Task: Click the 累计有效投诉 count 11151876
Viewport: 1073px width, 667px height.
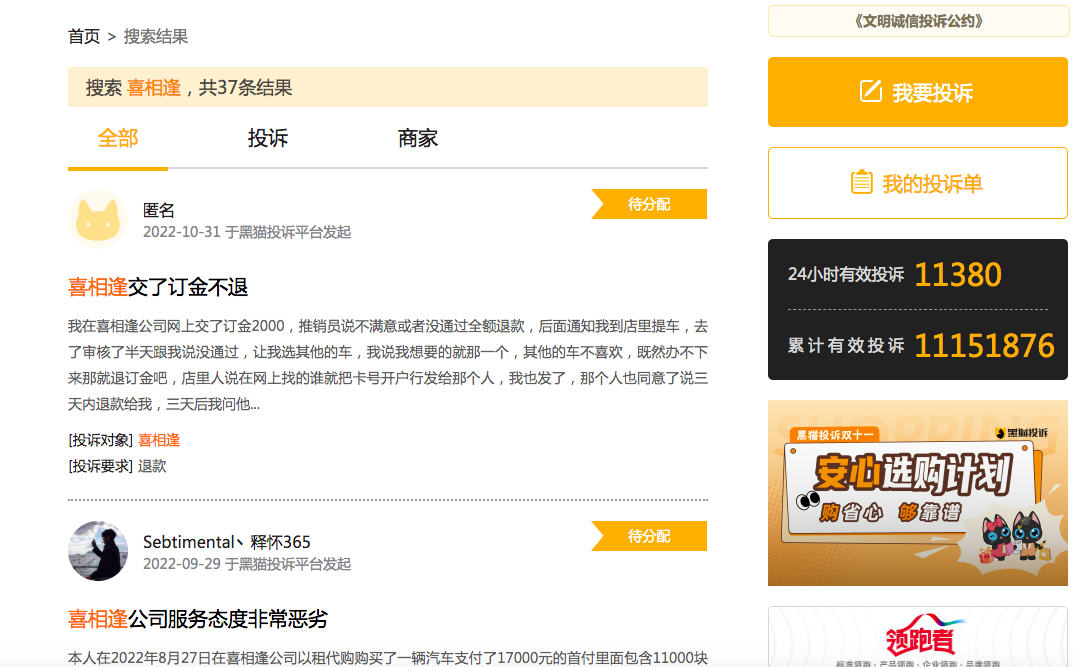Action: (984, 345)
